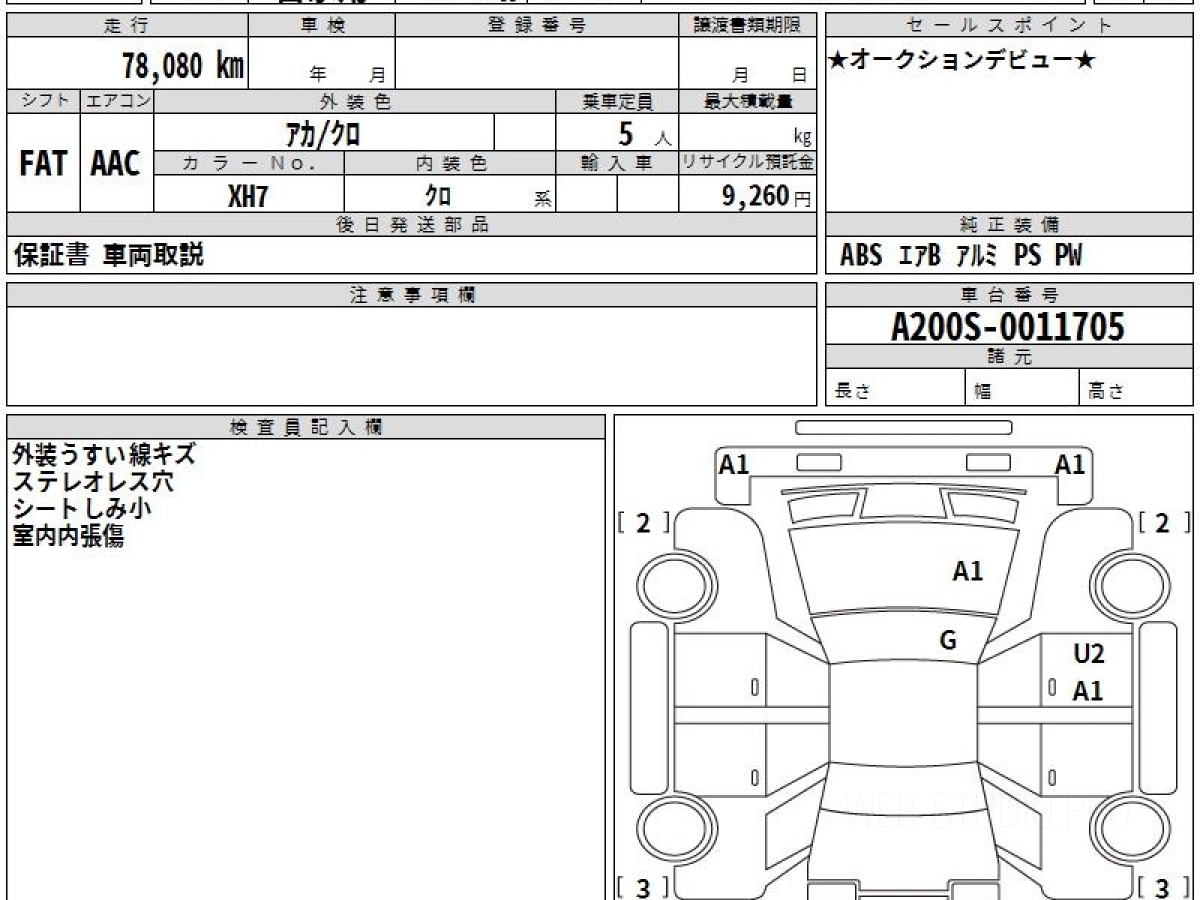
Task: Click the [ 3 ] tire rating on left side
Action: 643,887
